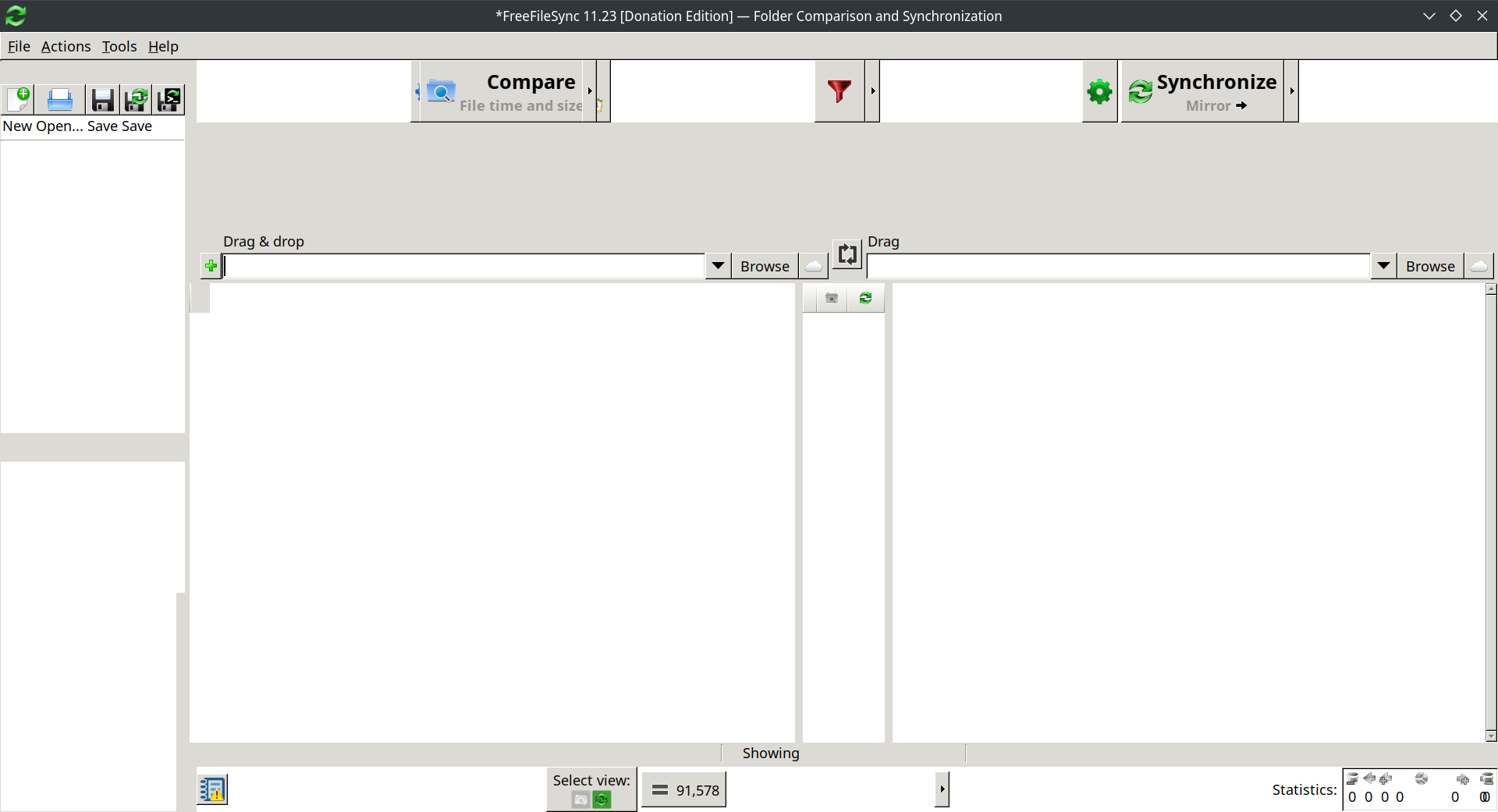Create a new configuration with New icon
Screen dimensions: 1498x812
[x=19, y=99]
